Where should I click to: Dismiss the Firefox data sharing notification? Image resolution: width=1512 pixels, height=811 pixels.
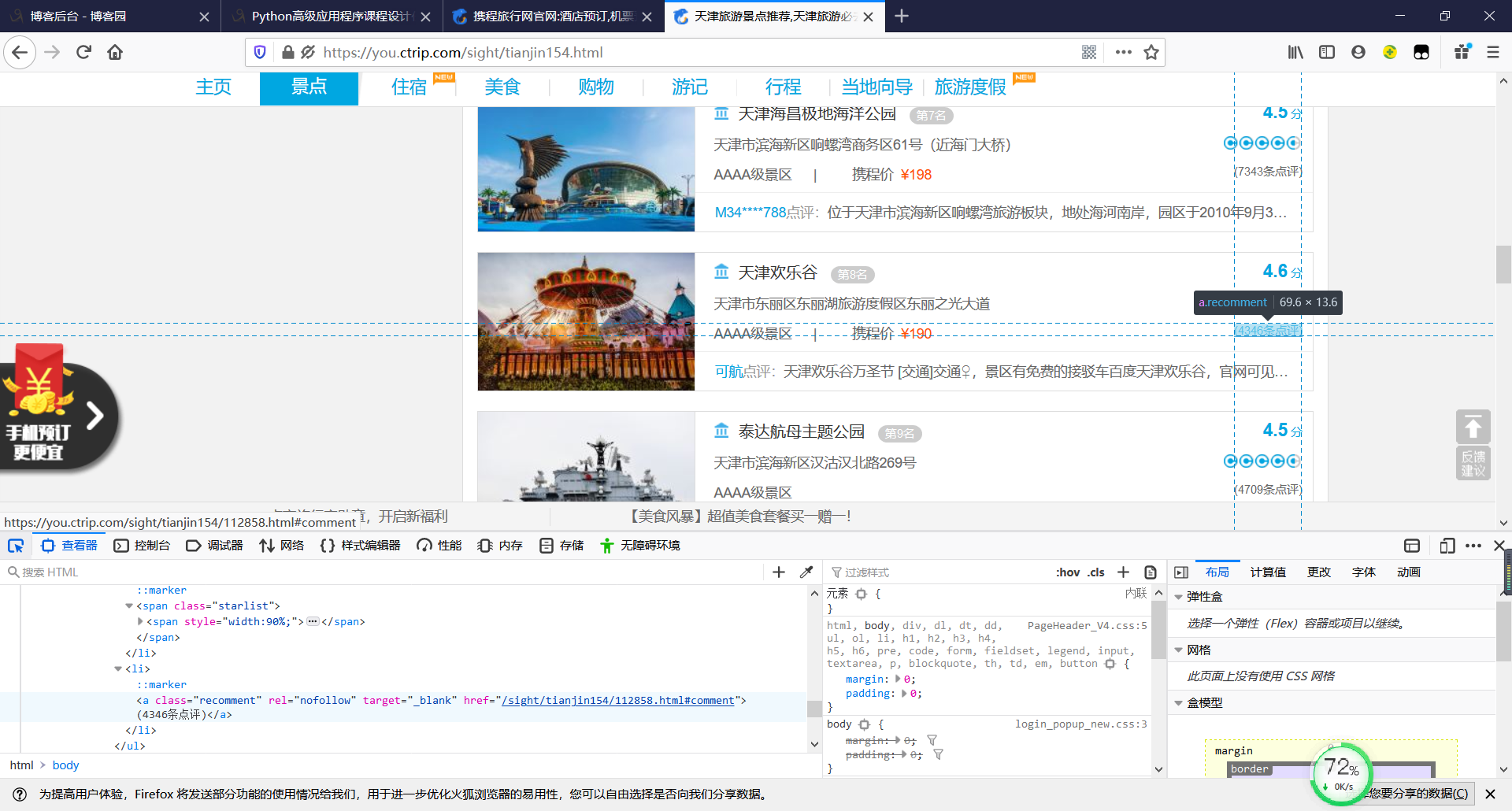click(1490, 794)
